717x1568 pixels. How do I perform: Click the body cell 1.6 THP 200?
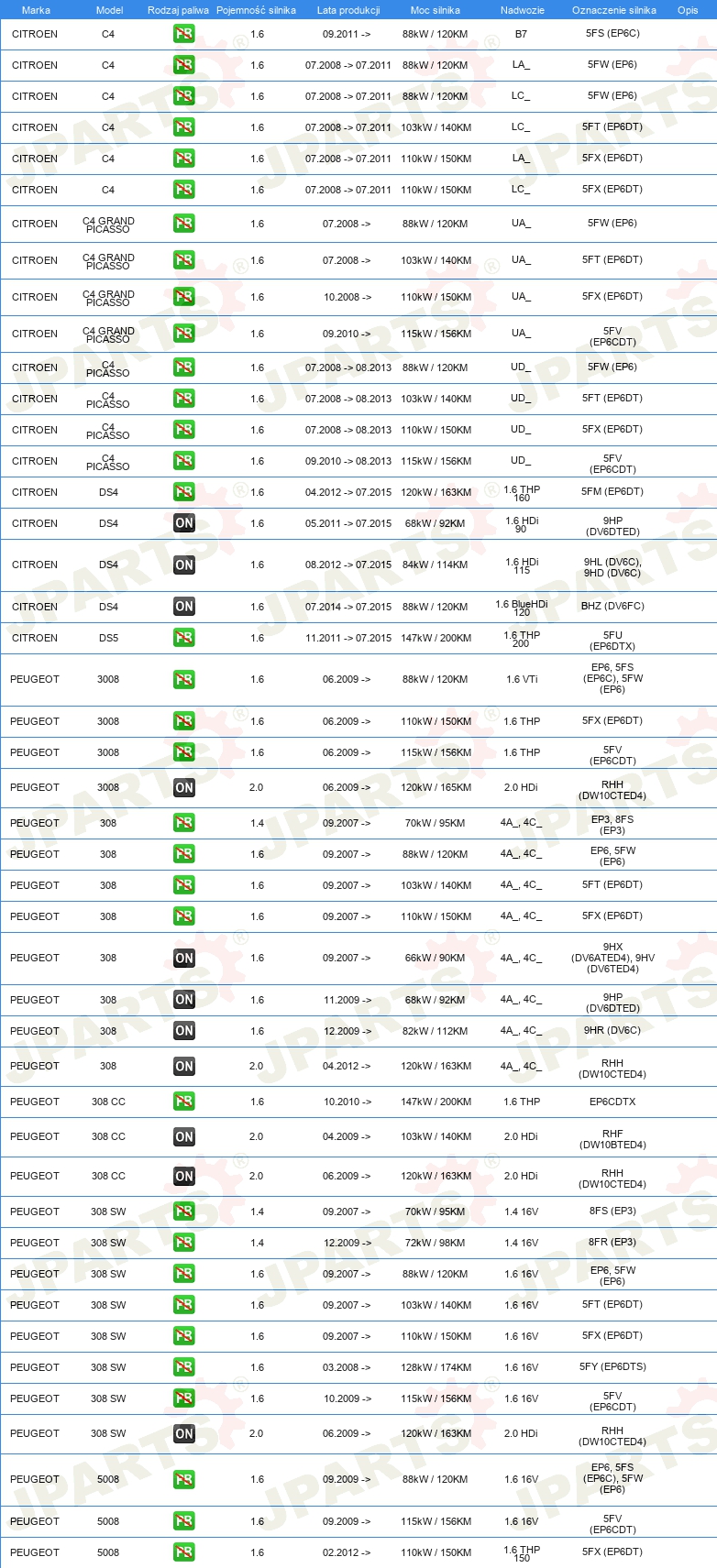coord(522,639)
